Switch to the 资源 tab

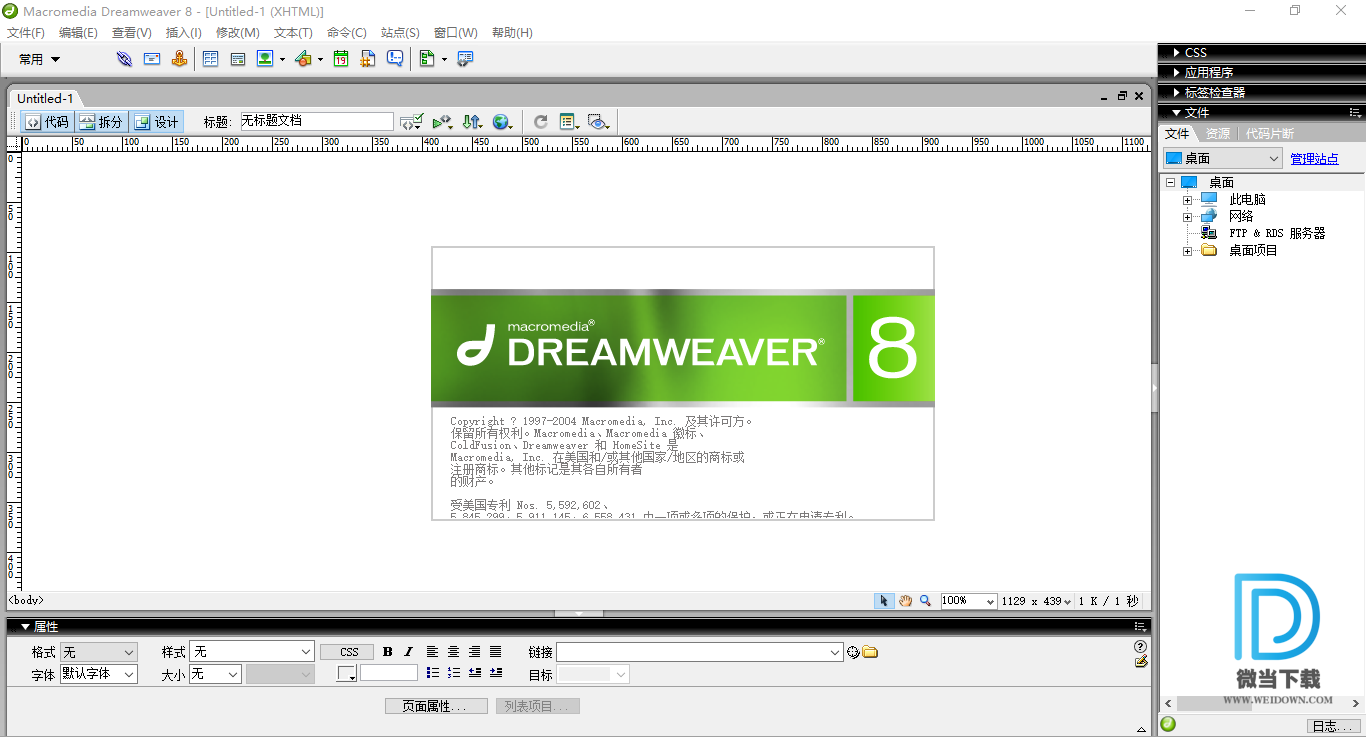[1217, 134]
